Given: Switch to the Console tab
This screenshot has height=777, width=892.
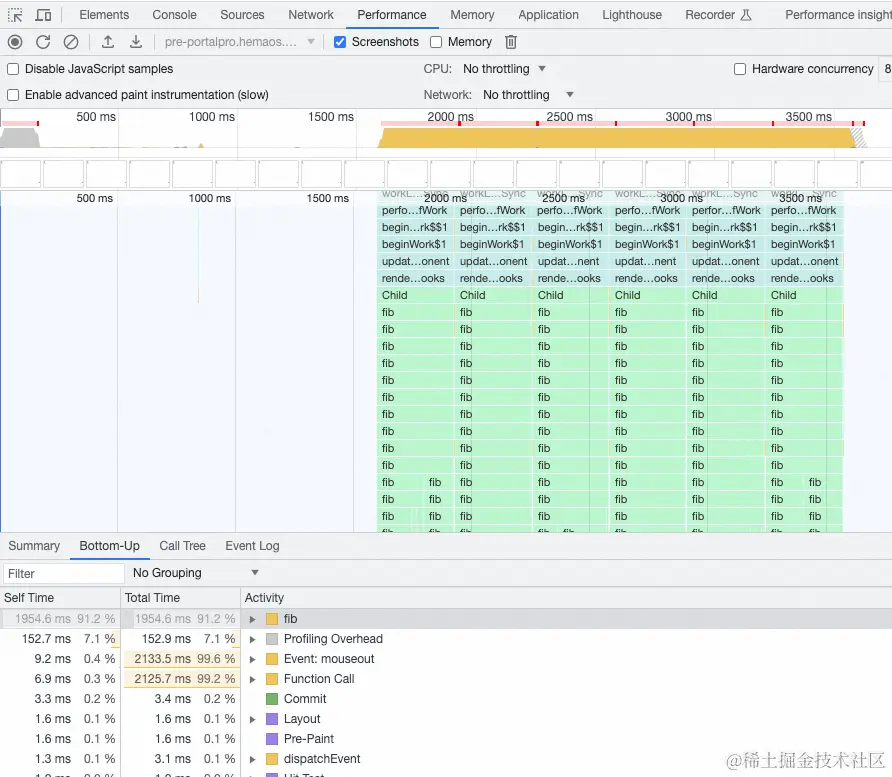Looking at the screenshot, I should click(174, 15).
